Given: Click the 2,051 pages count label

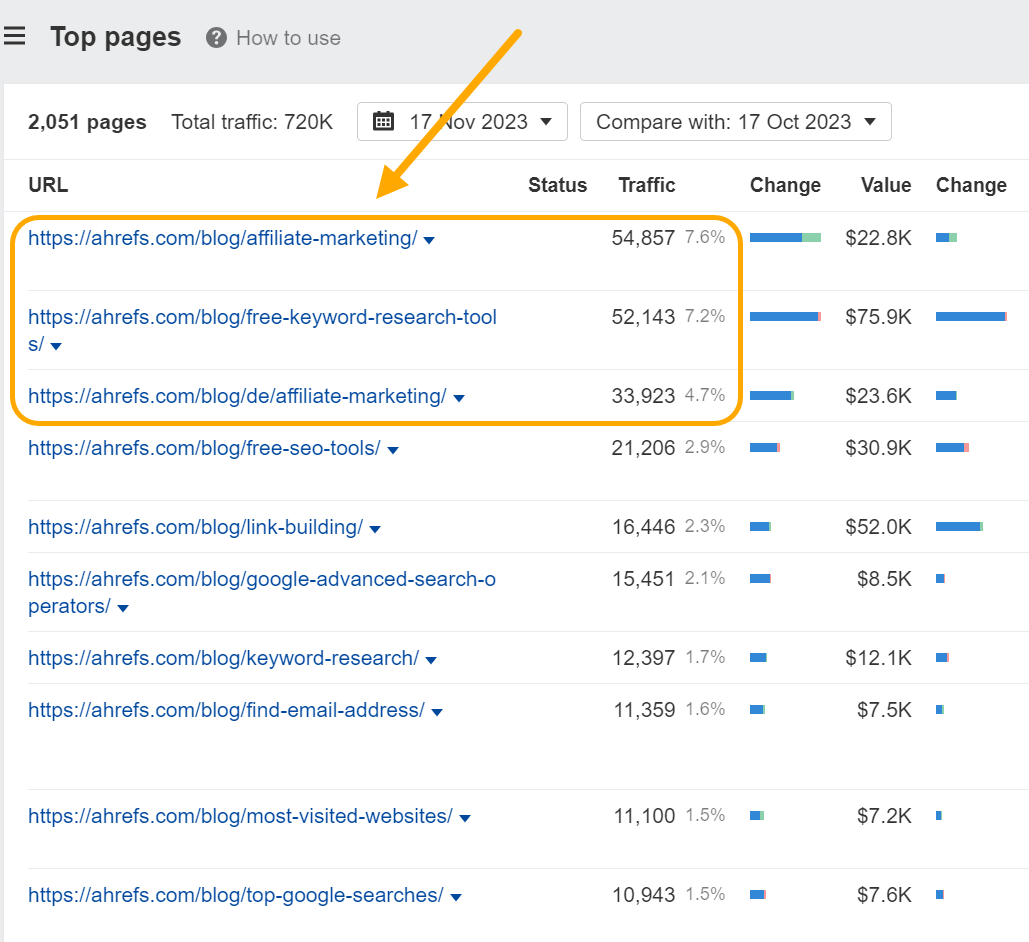Looking at the screenshot, I should click(87, 121).
